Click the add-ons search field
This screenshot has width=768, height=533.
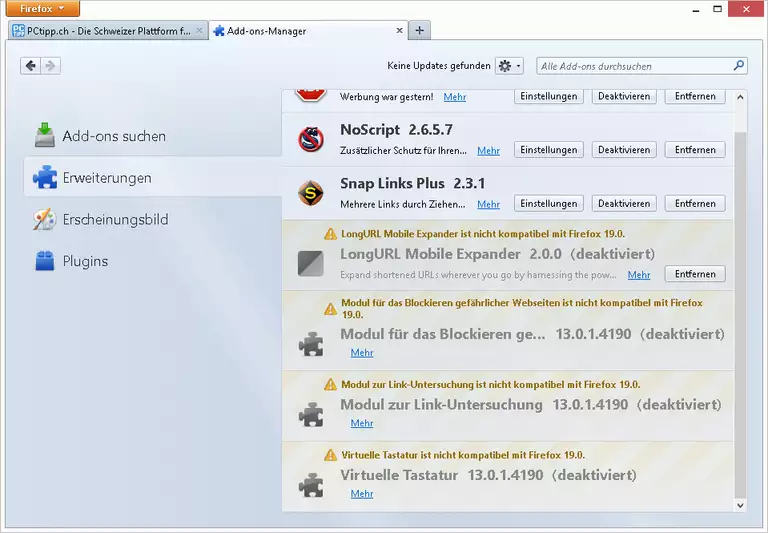click(x=635, y=66)
